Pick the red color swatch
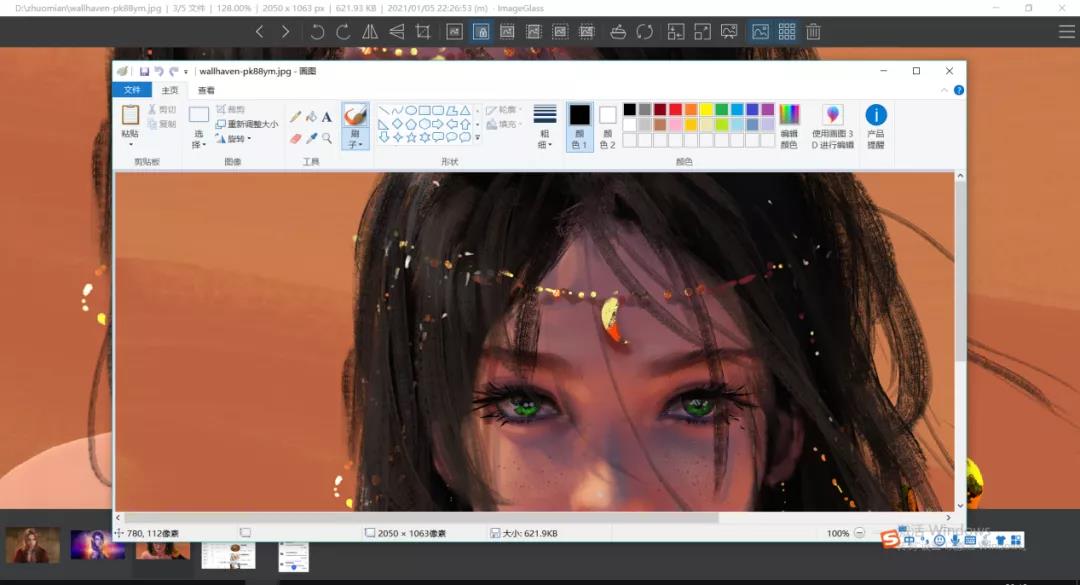This screenshot has height=585, width=1080. [x=675, y=110]
